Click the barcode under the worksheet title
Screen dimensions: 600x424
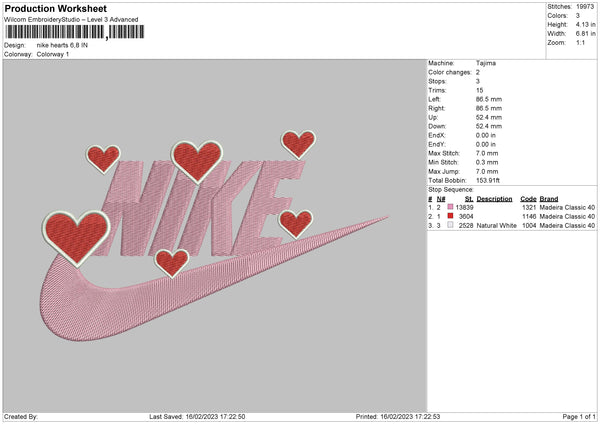[x=74, y=32]
